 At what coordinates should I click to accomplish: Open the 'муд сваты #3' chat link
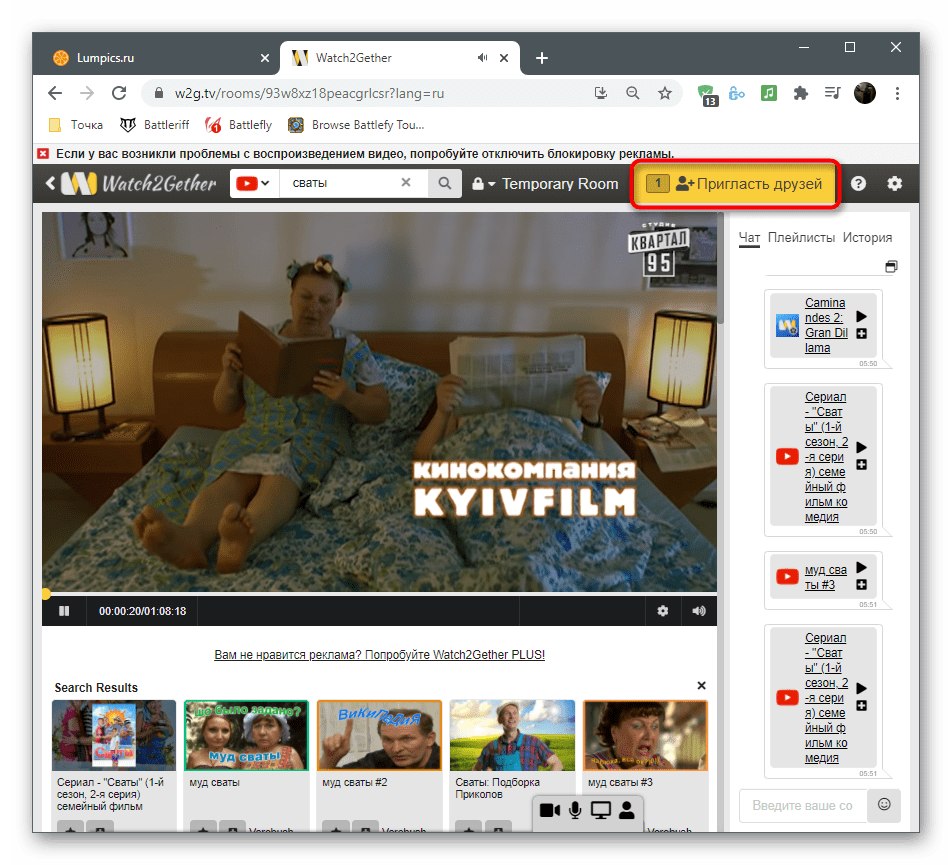pyautogui.click(x=825, y=577)
